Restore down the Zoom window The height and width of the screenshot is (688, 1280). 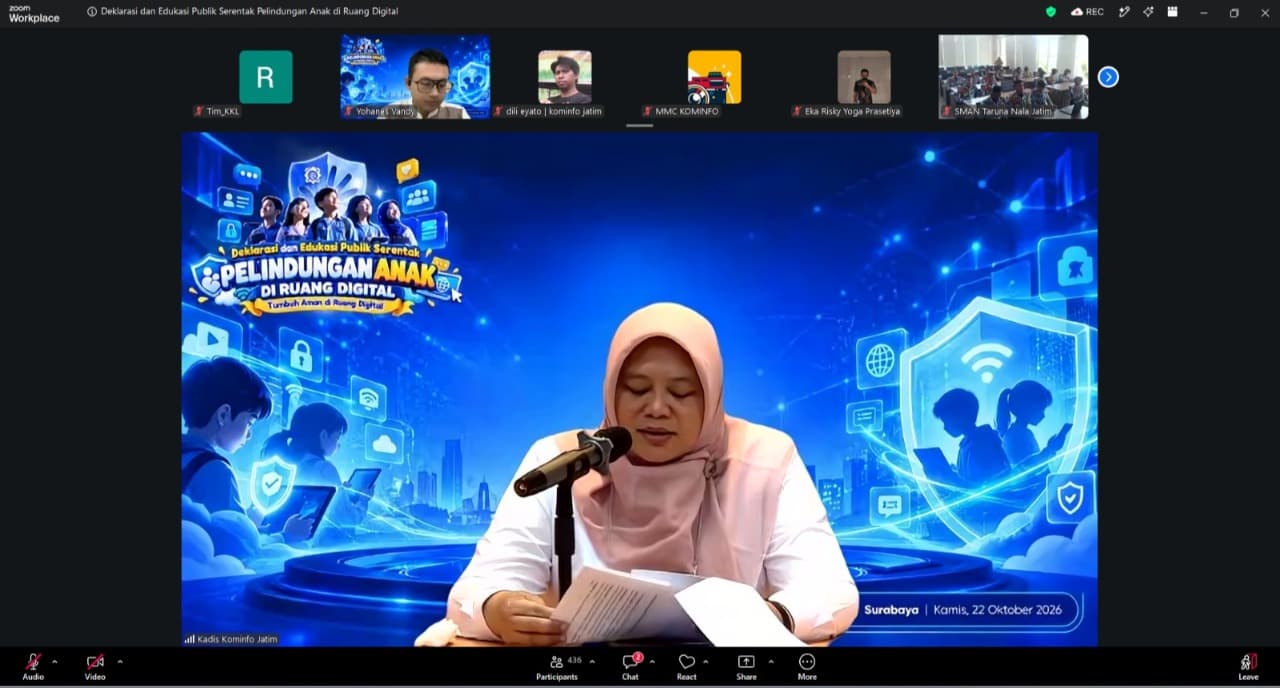coord(1234,12)
